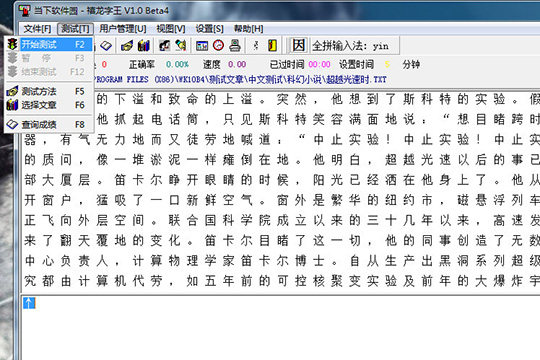Open the 设置[S] menu
Screen dimensions: 540x360
(x=209, y=29)
